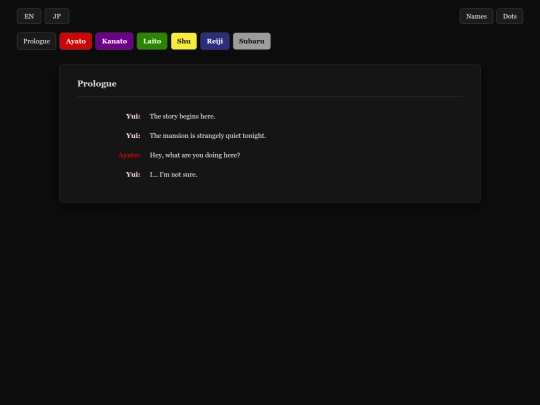540x405 pixels.
Task: Click "Yui:" beside the mansion line
Action: pos(133,136)
